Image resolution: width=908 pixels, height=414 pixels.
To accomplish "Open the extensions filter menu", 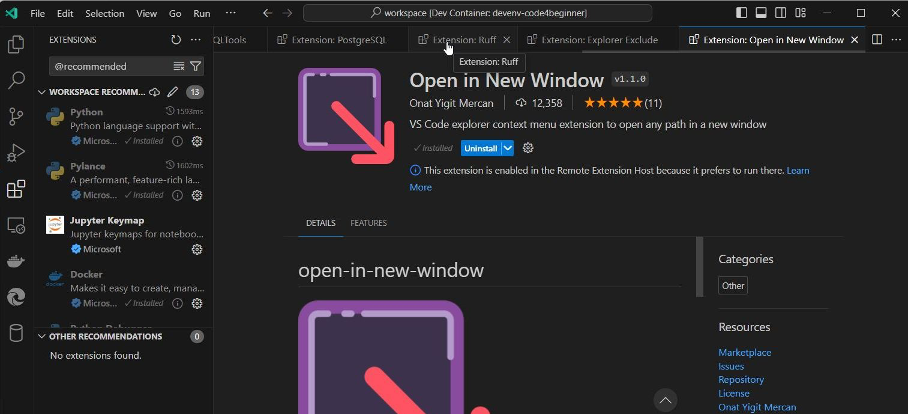I will 196,67.
